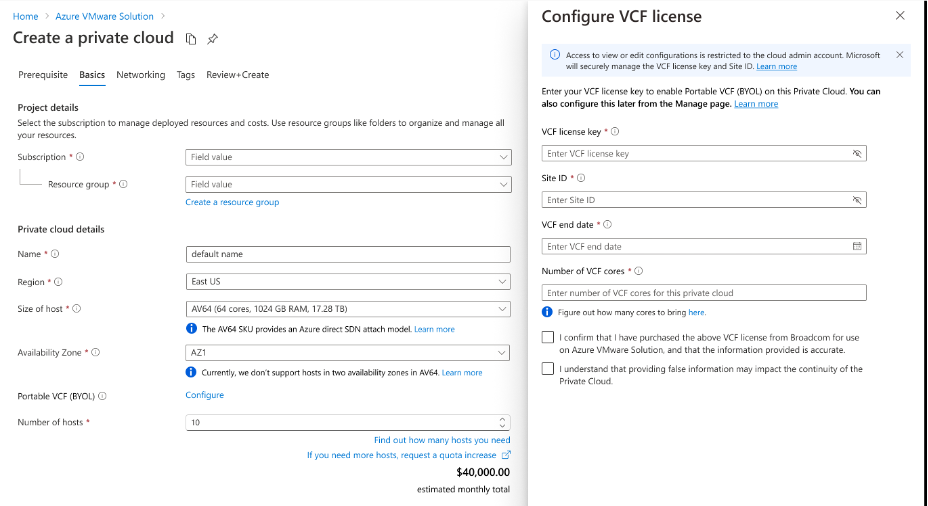Open the Tags tab
The height and width of the screenshot is (506, 928).
pos(186,75)
